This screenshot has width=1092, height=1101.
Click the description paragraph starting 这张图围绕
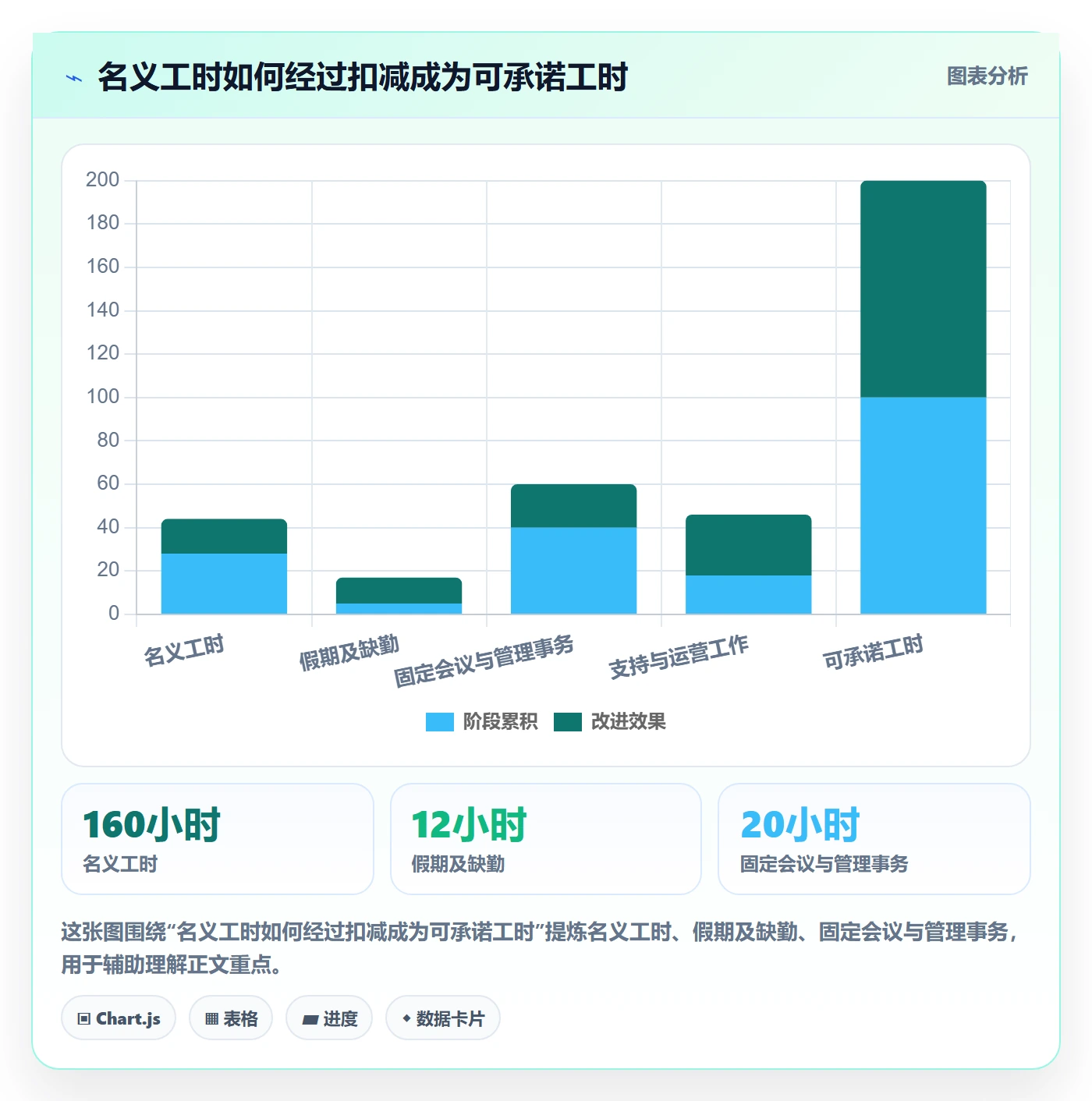541,948
